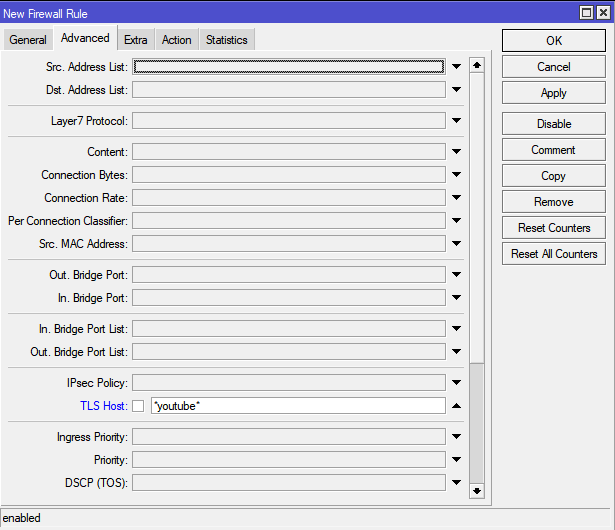Viewport: 615px width, 530px height.
Task: Click Reset All Counters button
Action: point(554,254)
